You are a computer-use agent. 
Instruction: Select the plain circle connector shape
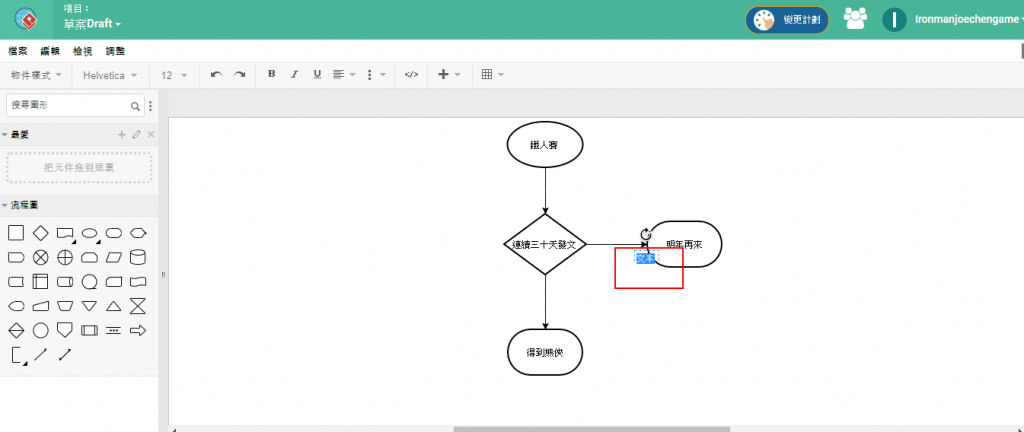pos(40,331)
